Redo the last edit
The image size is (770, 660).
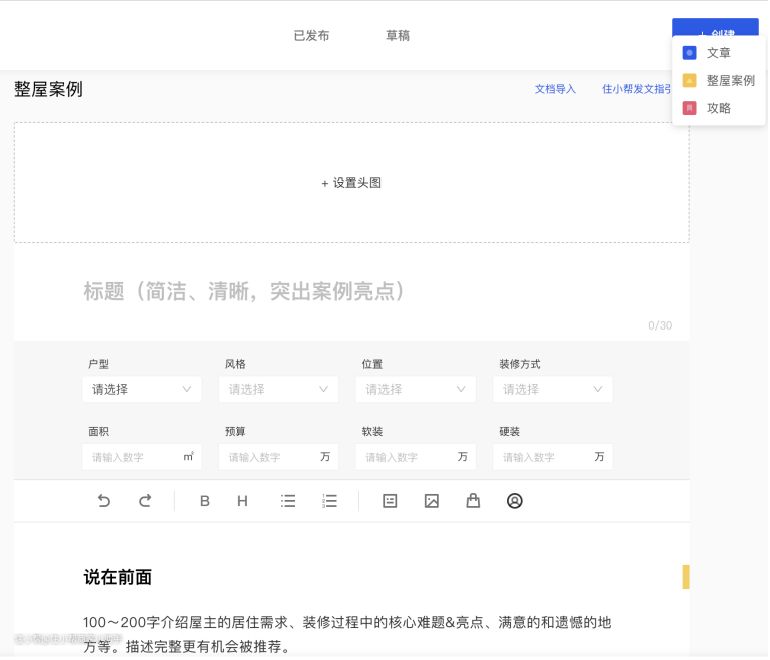[145, 502]
